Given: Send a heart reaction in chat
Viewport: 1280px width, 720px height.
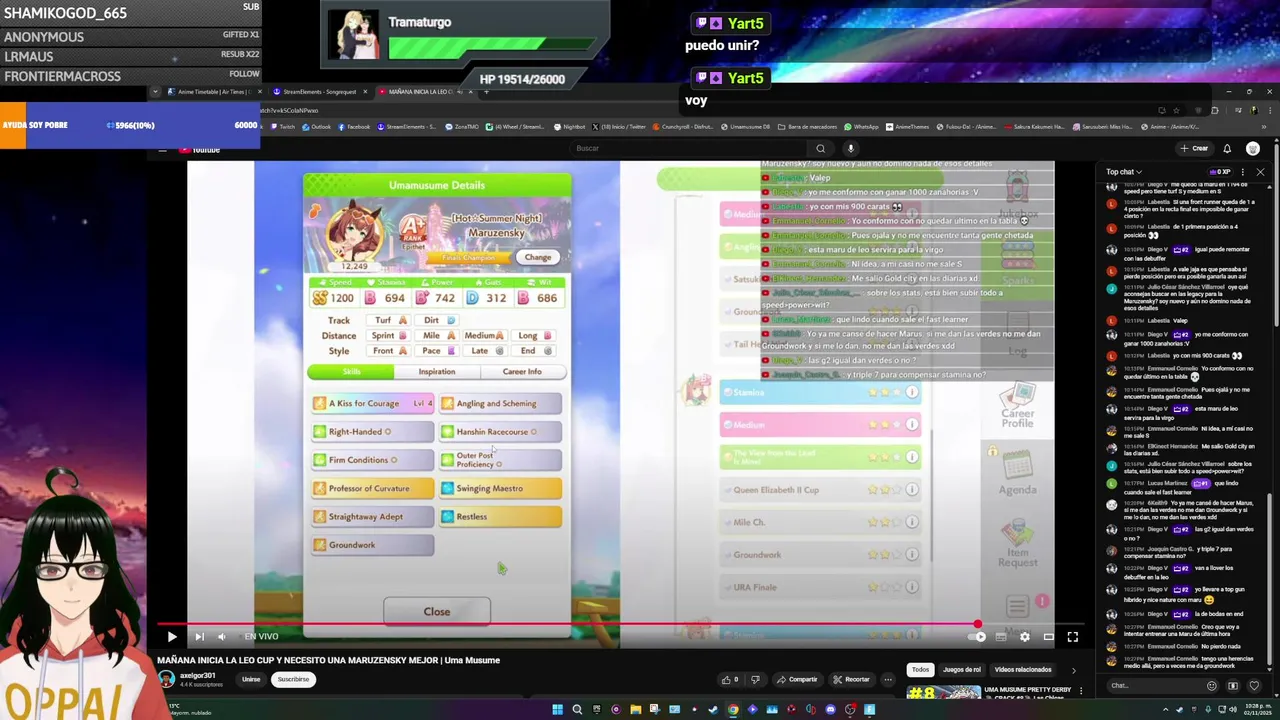Looking at the screenshot, I should [x=1254, y=686].
